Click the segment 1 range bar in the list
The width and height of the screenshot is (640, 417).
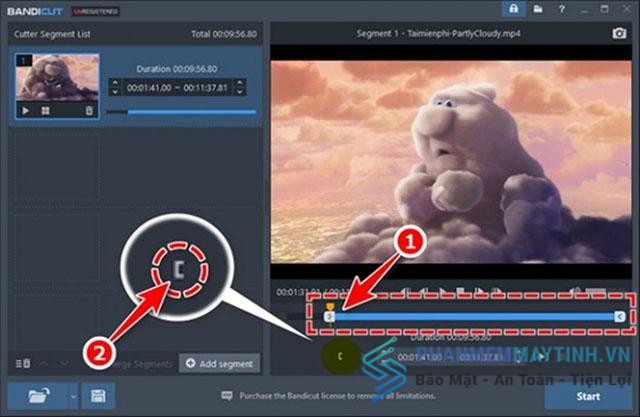pos(182,111)
